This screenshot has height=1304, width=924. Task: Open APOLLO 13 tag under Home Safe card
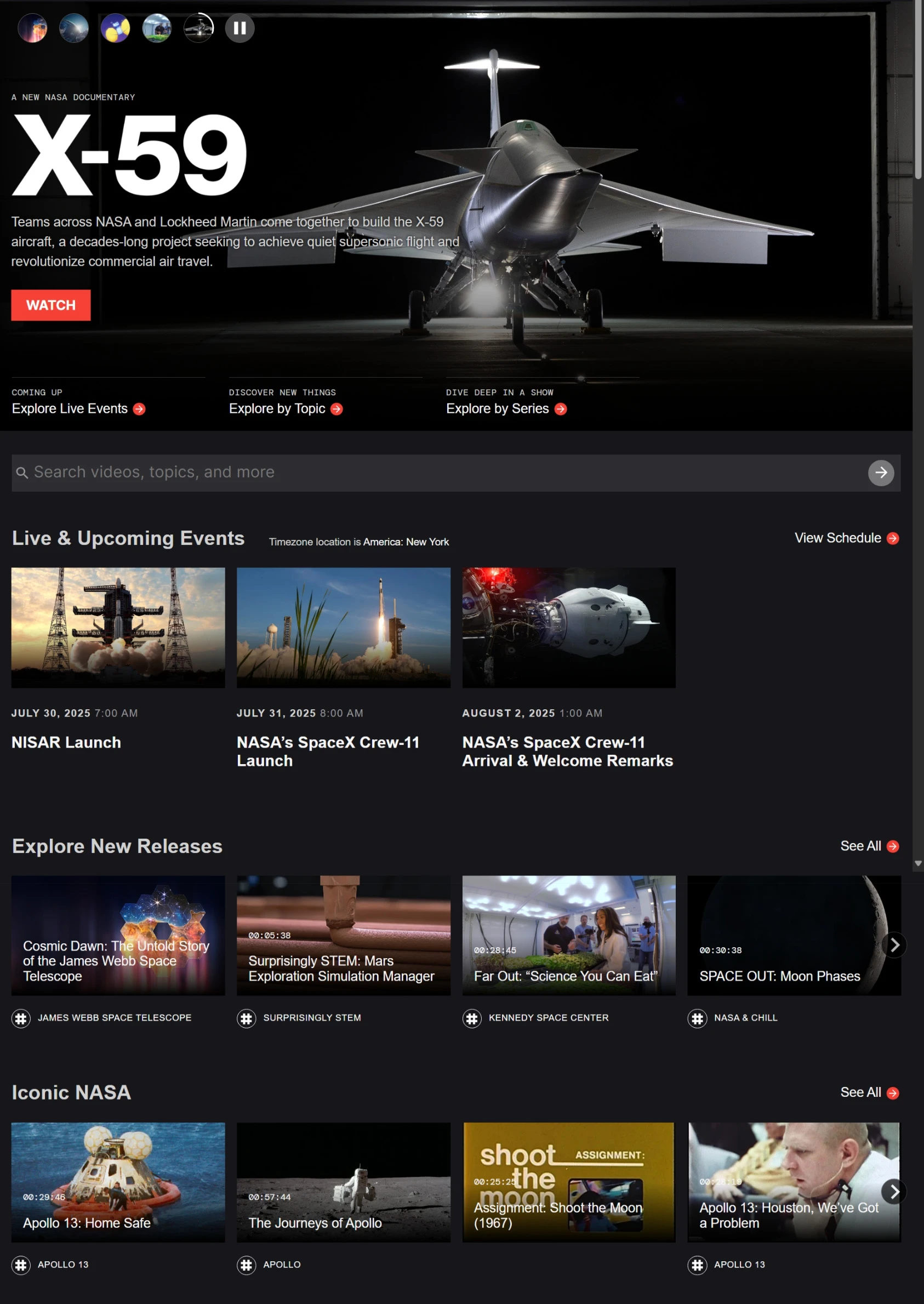pyautogui.click(x=62, y=1264)
